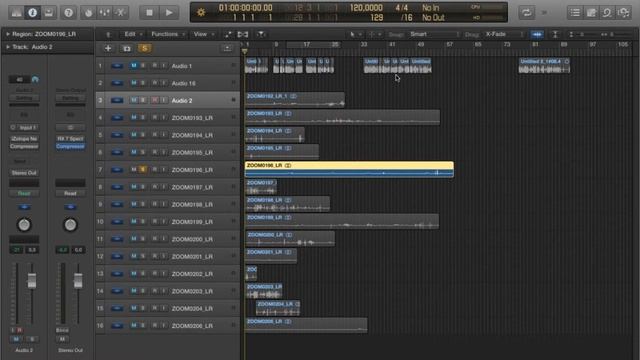640x360 pixels.
Task: Change Stereo Output Read automation mode
Action: (x=70, y=193)
